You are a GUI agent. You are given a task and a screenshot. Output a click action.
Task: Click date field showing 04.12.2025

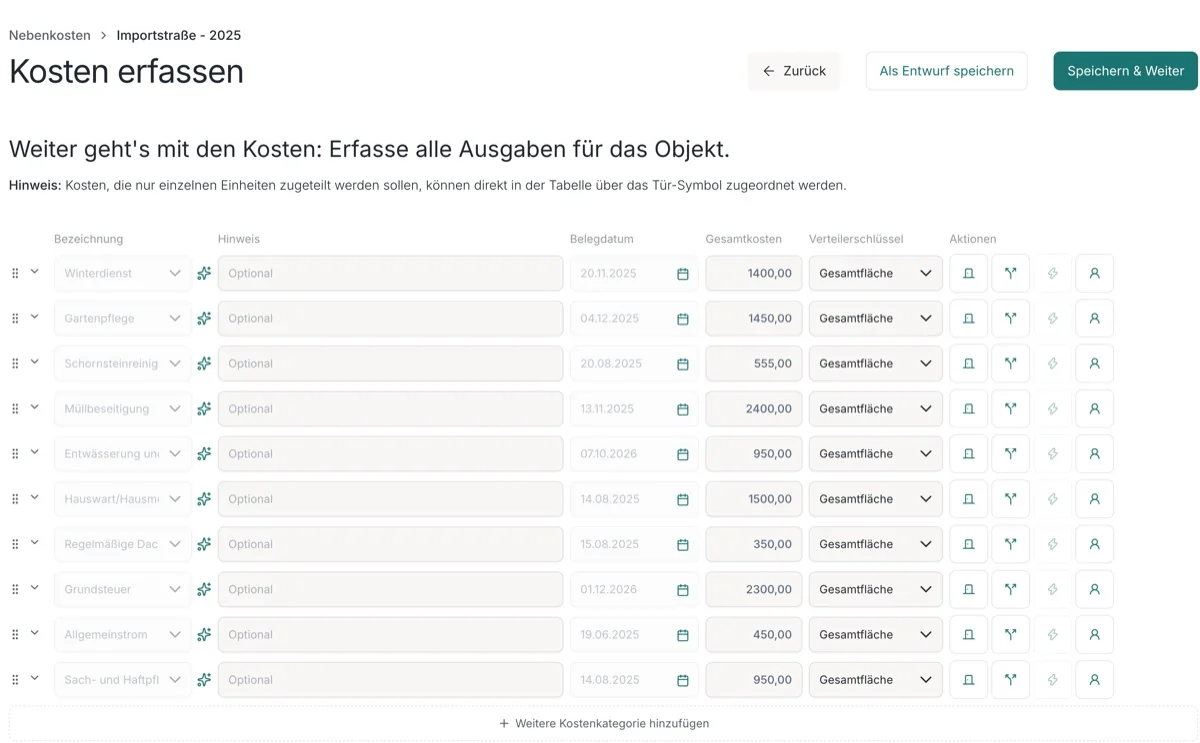[634, 318]
